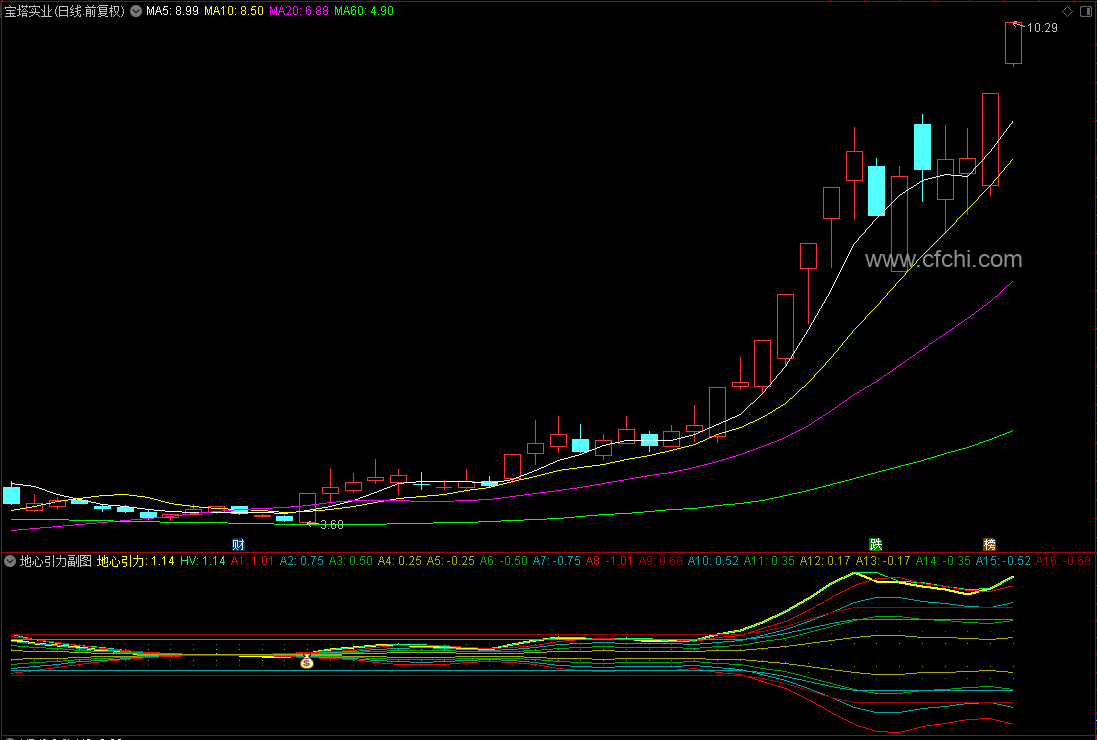Select the A7: -0.75 value
This screenshot has height=740, width=1097.
click(x=556, y=561)
